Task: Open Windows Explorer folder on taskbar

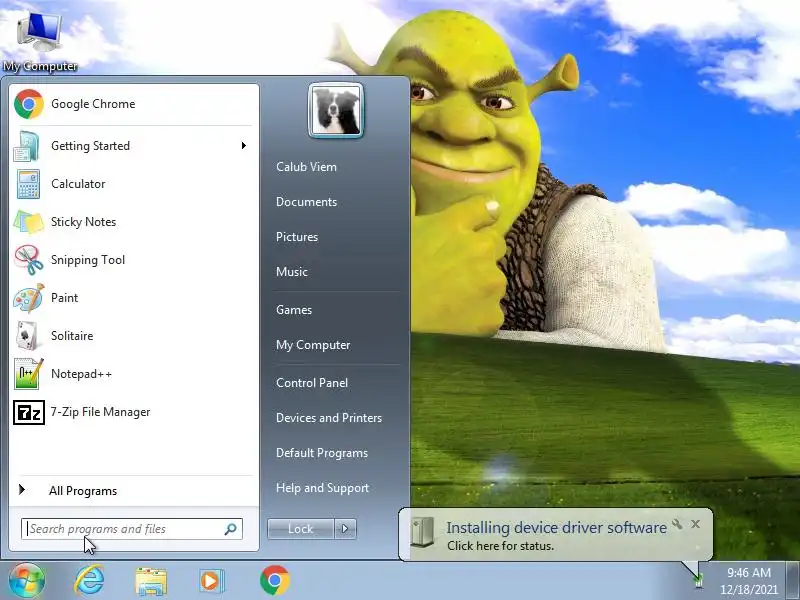Action: click(151, 581)
